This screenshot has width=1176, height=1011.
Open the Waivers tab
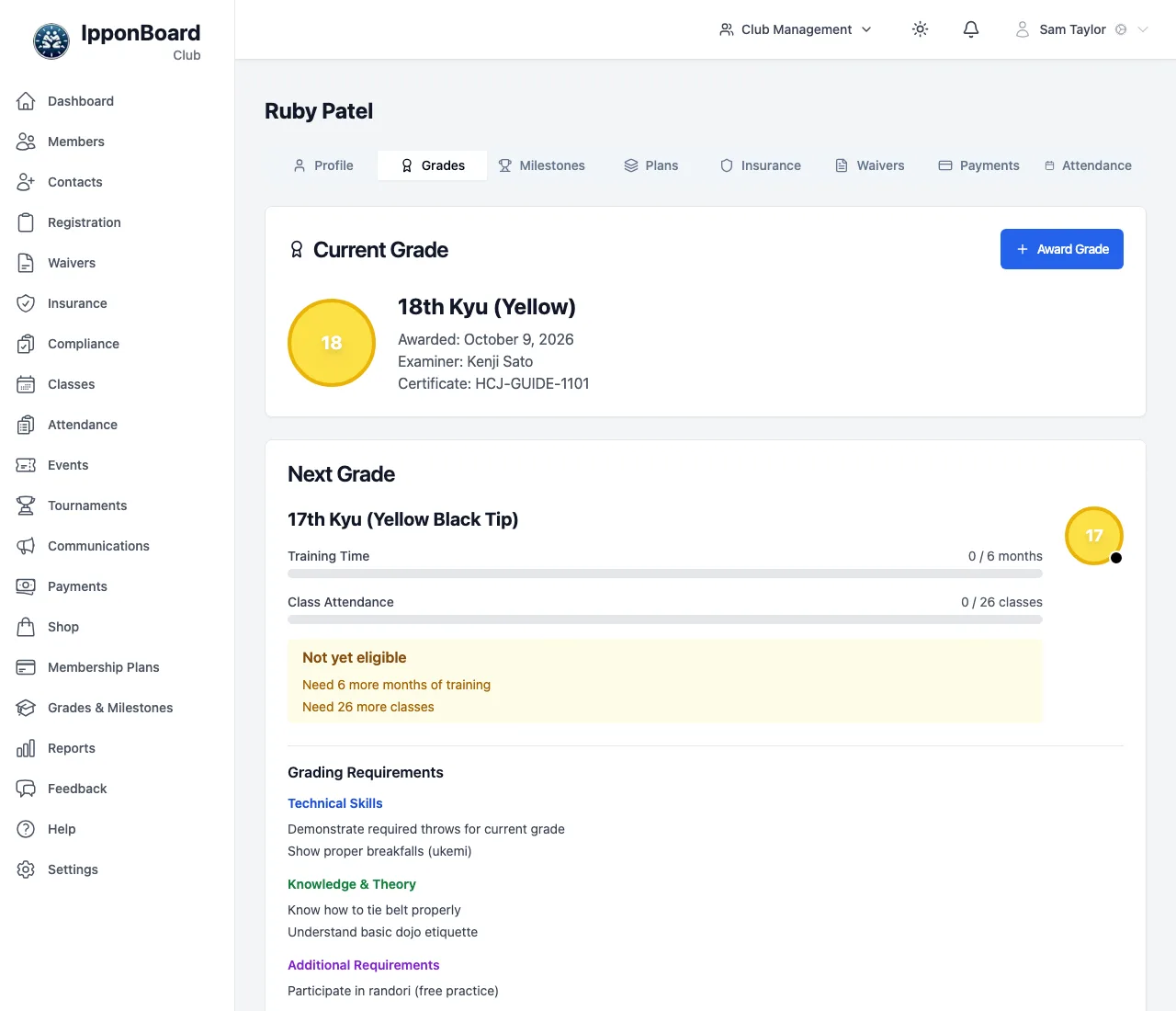pyautogui.click(x=870, y=165)
